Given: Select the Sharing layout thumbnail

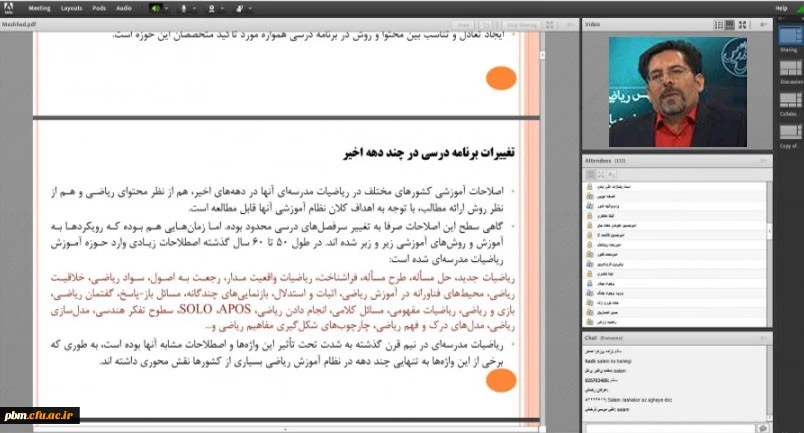Looking at the screenshot, I should point(789,34).
